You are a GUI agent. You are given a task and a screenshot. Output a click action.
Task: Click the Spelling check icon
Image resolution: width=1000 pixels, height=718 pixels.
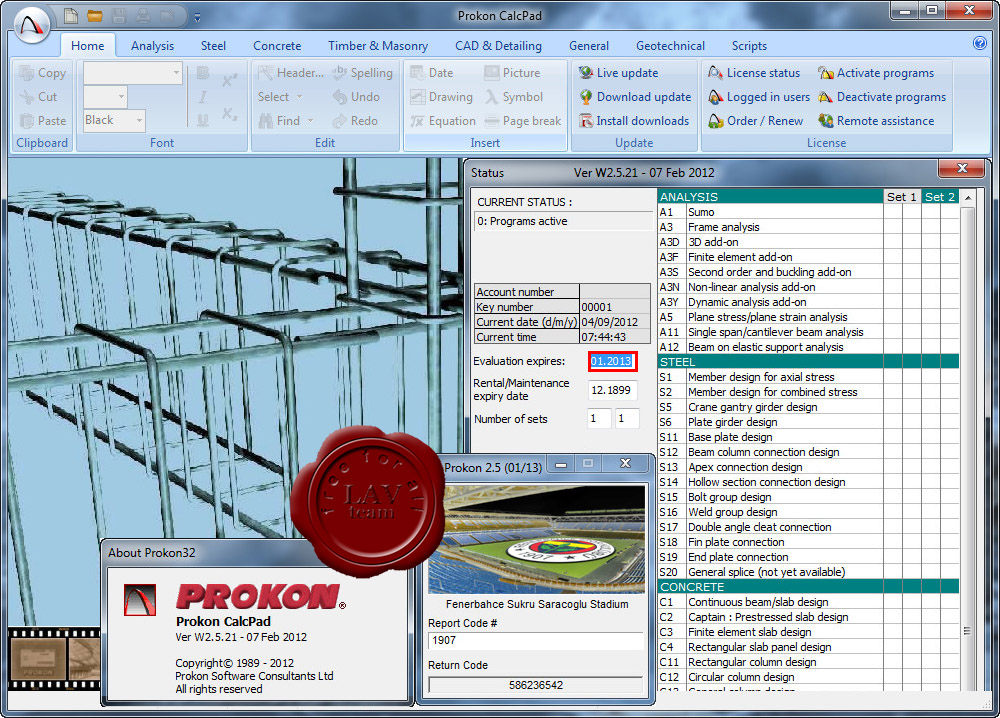pos(340,73)
